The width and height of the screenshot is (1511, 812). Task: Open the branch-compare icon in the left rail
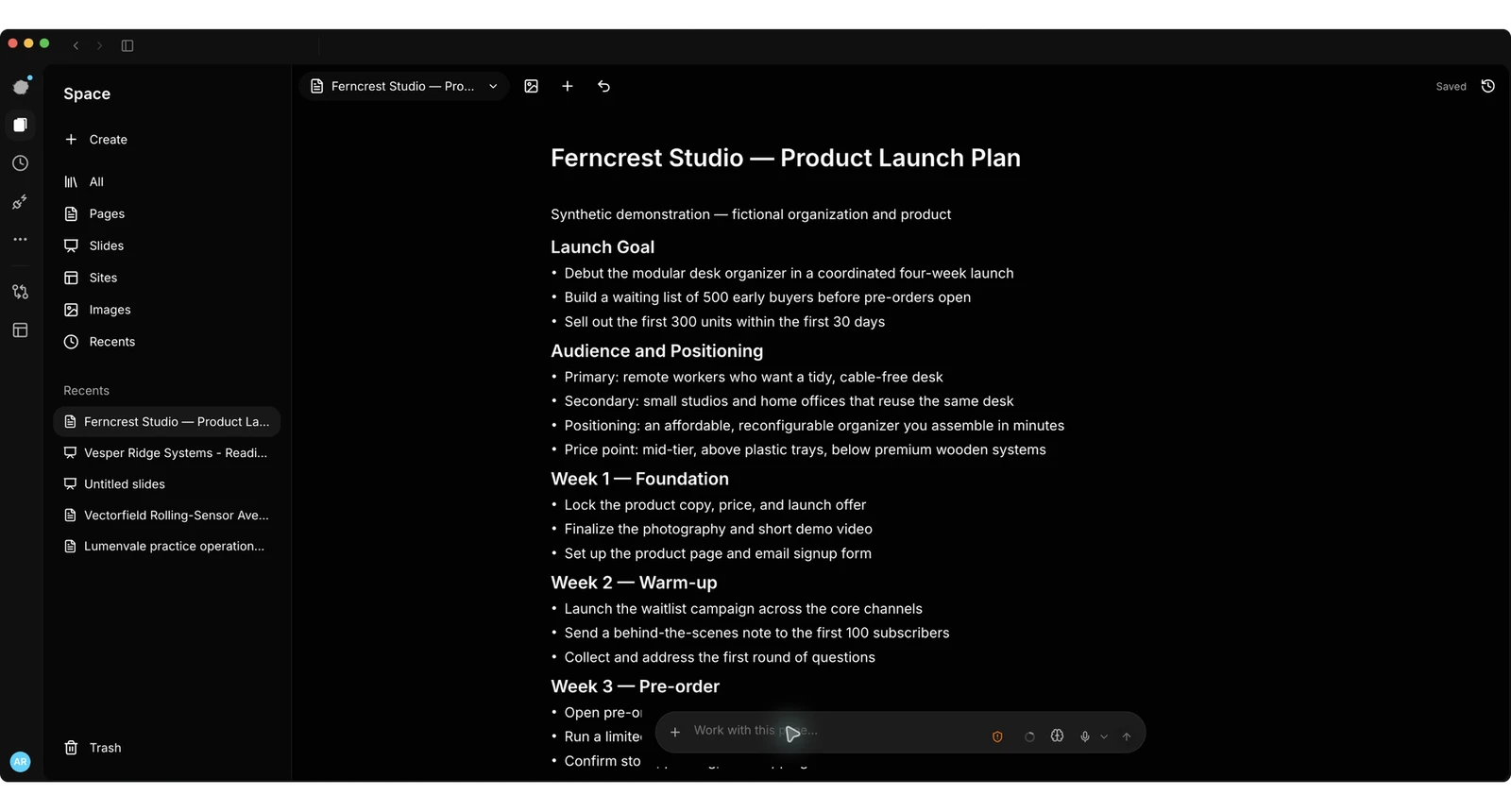pos(20,292)
